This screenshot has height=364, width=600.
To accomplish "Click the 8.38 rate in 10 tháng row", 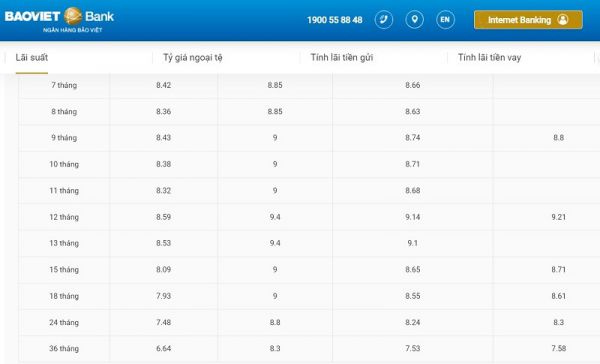I will click(x=163, y=164).
